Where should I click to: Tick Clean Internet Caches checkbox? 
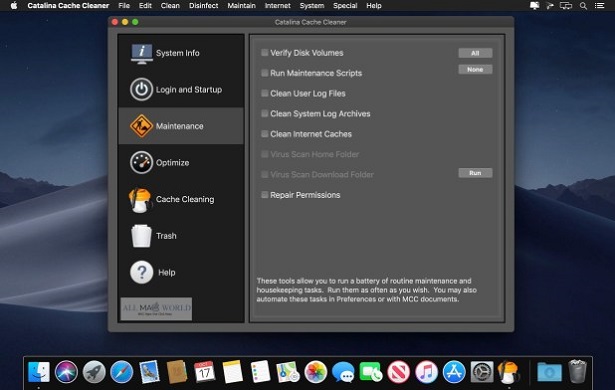point(265,134)
